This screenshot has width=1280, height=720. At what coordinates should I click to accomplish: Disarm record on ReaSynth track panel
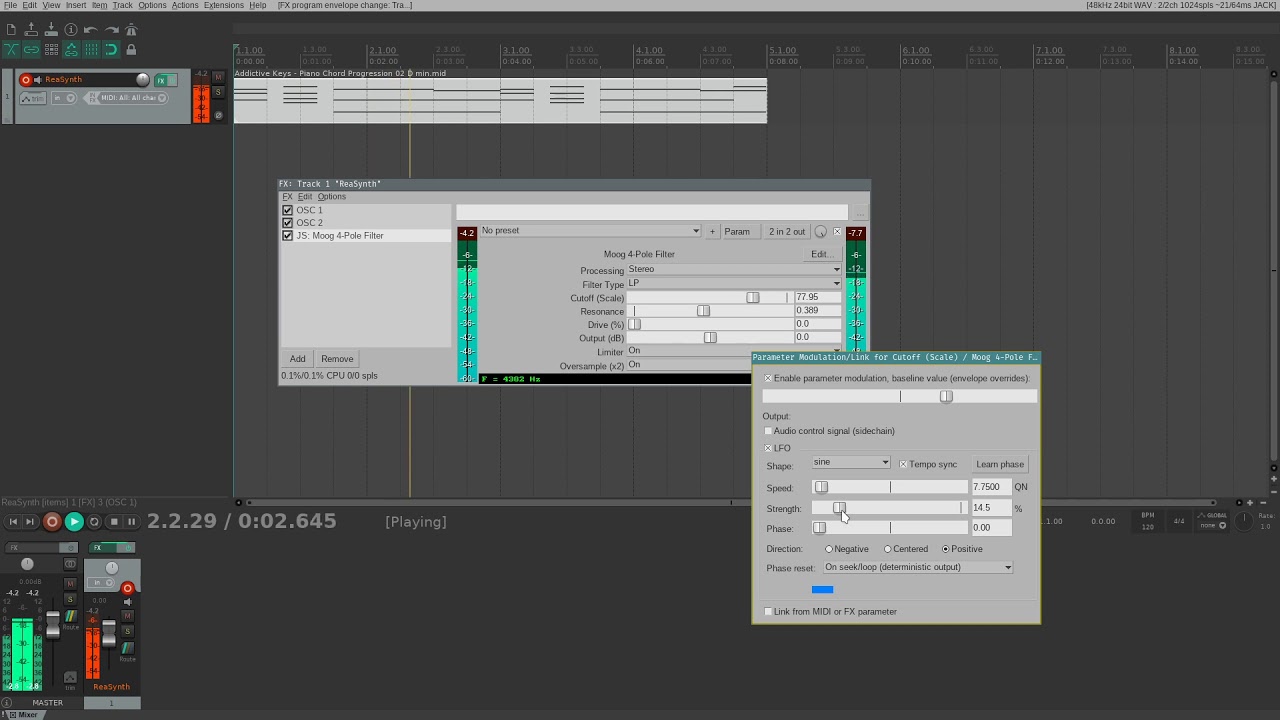(26, 80)
